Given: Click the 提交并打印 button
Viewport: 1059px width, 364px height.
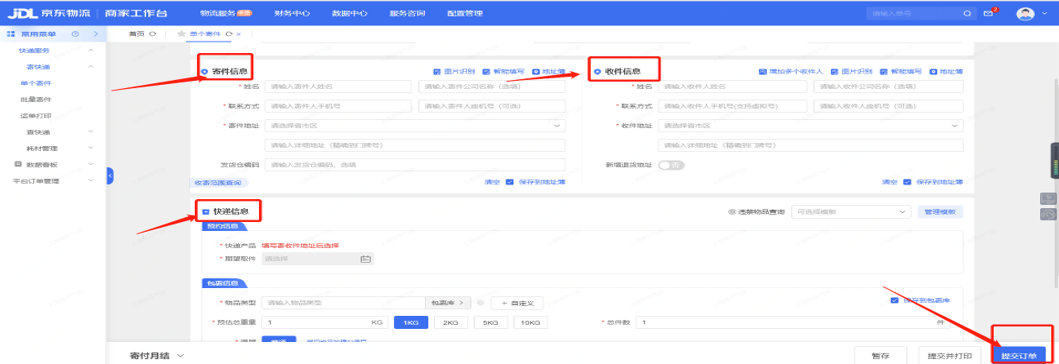Looking at the screenshot, I should click(x=950, y=355).
